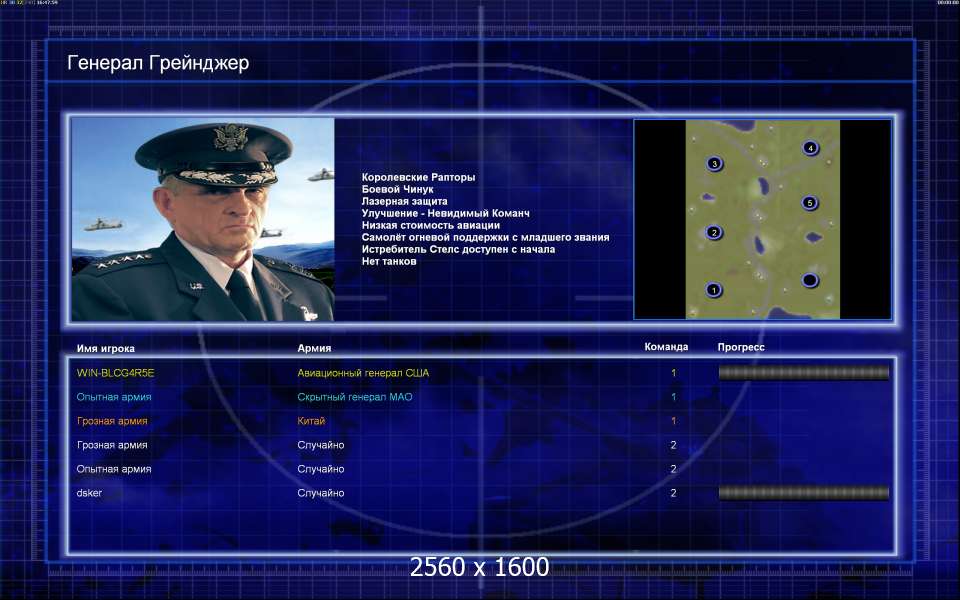The image size is (960, 600).
Task: Click dsker's loading progress bar
Action: pos(803,493)
